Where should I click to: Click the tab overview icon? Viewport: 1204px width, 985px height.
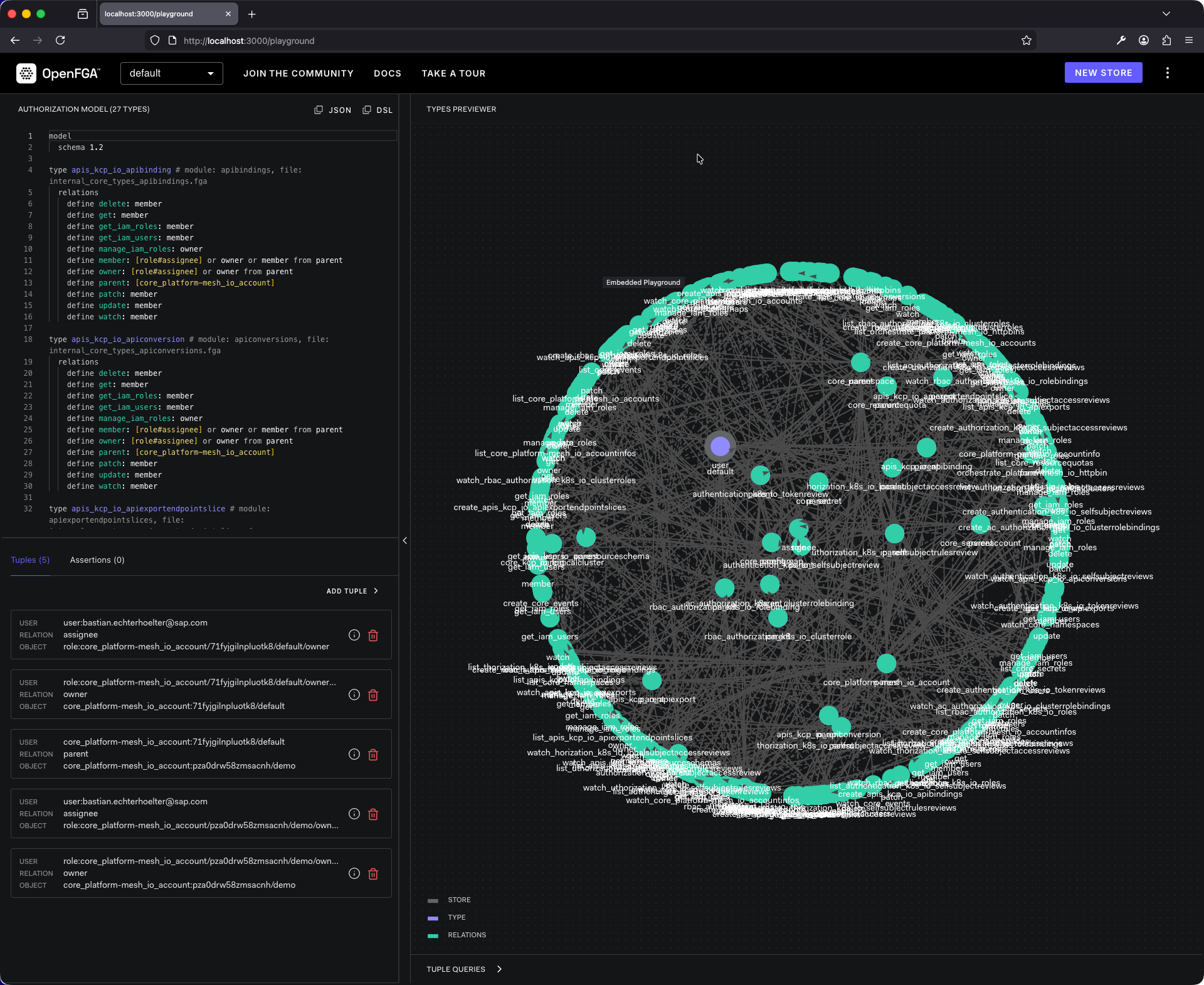[83, 14]
